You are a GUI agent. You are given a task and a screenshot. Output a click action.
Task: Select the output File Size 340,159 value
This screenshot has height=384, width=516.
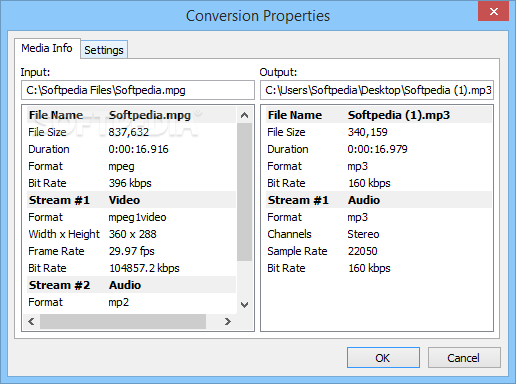[x=368, y=132]
